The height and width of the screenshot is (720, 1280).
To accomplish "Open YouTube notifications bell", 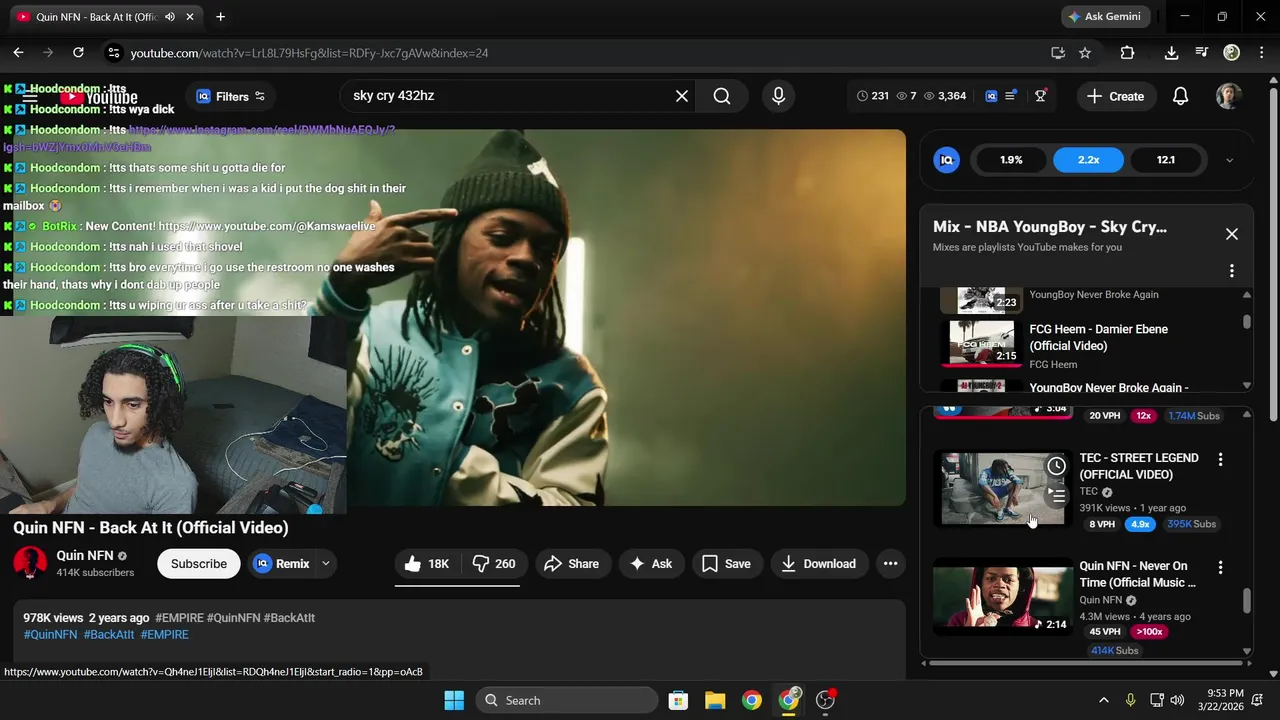I will tap(1180, 96).
